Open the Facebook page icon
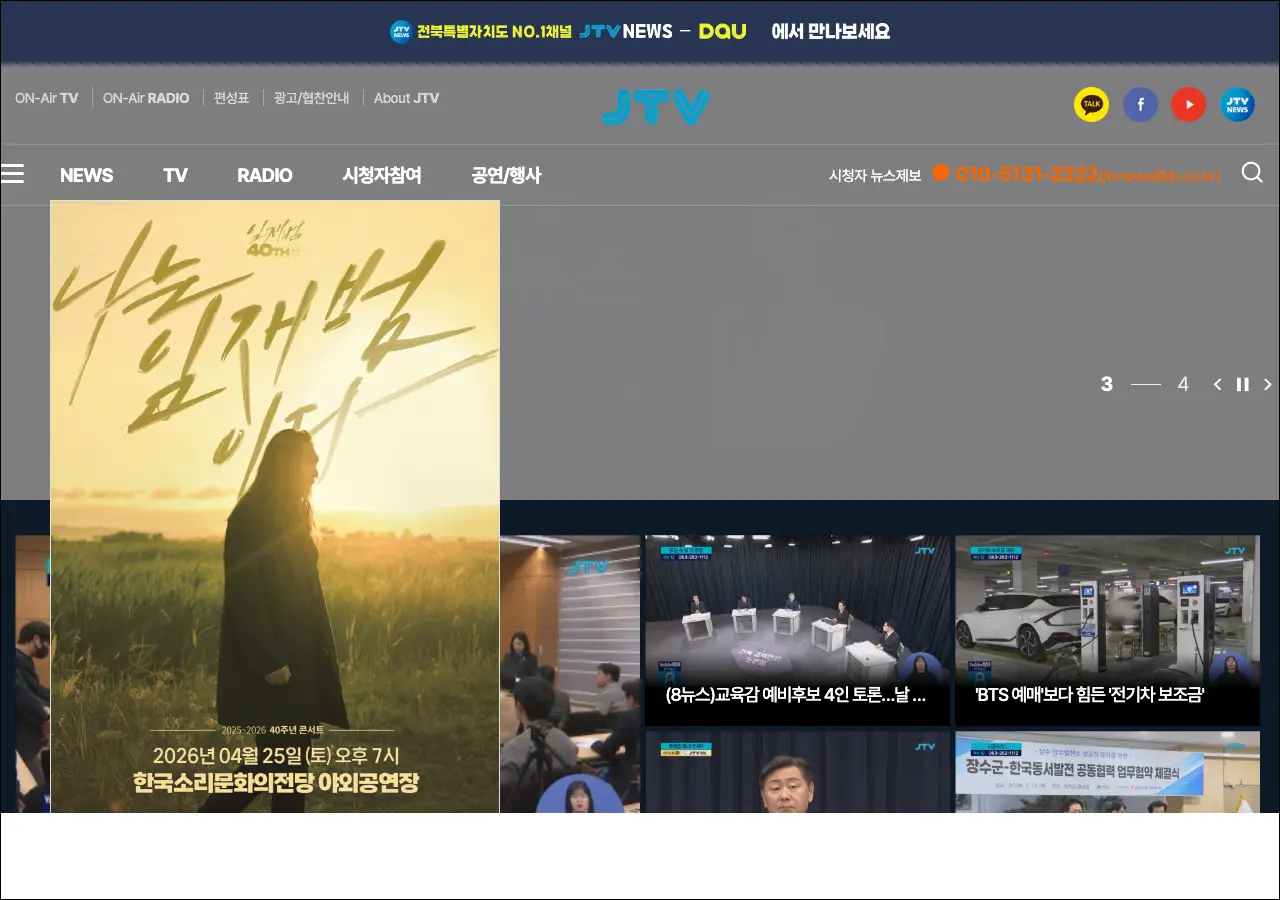The width and height of the screenshot is (1280, 900). (x=1140, y=104)
